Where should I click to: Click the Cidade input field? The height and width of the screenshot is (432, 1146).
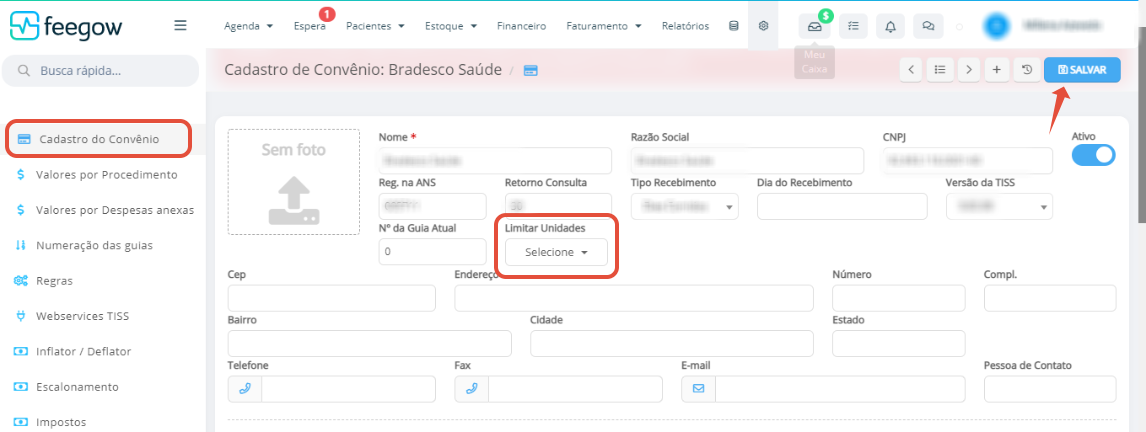click(672, 344)
